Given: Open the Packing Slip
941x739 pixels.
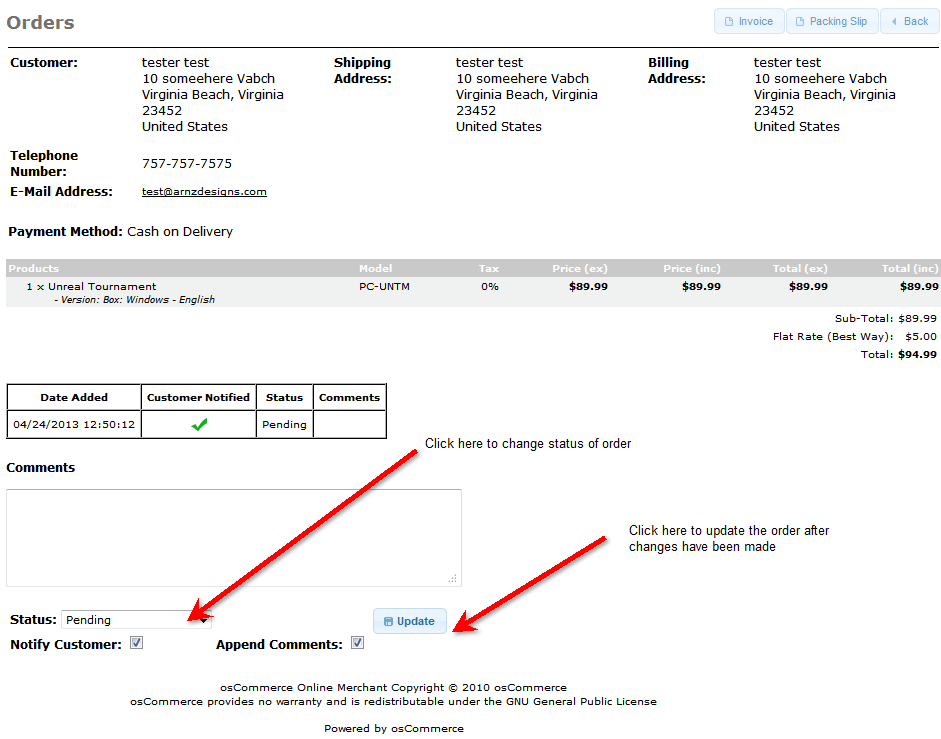Looking at the screenshot, I should coord(831,21).
